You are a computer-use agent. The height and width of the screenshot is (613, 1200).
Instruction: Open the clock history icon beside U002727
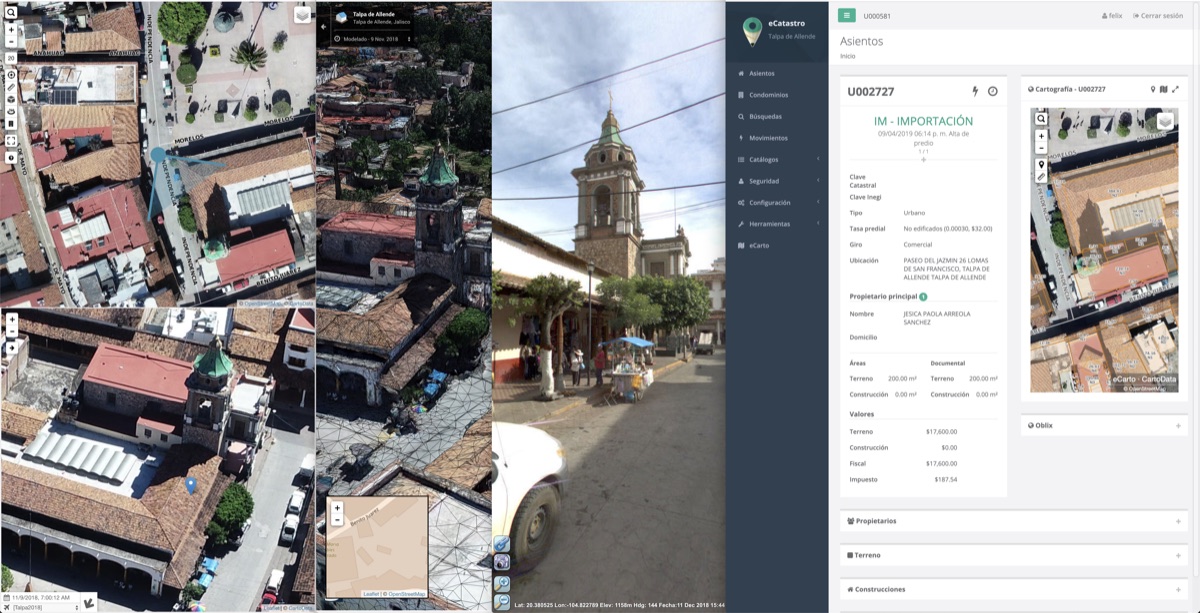(993, 91)
